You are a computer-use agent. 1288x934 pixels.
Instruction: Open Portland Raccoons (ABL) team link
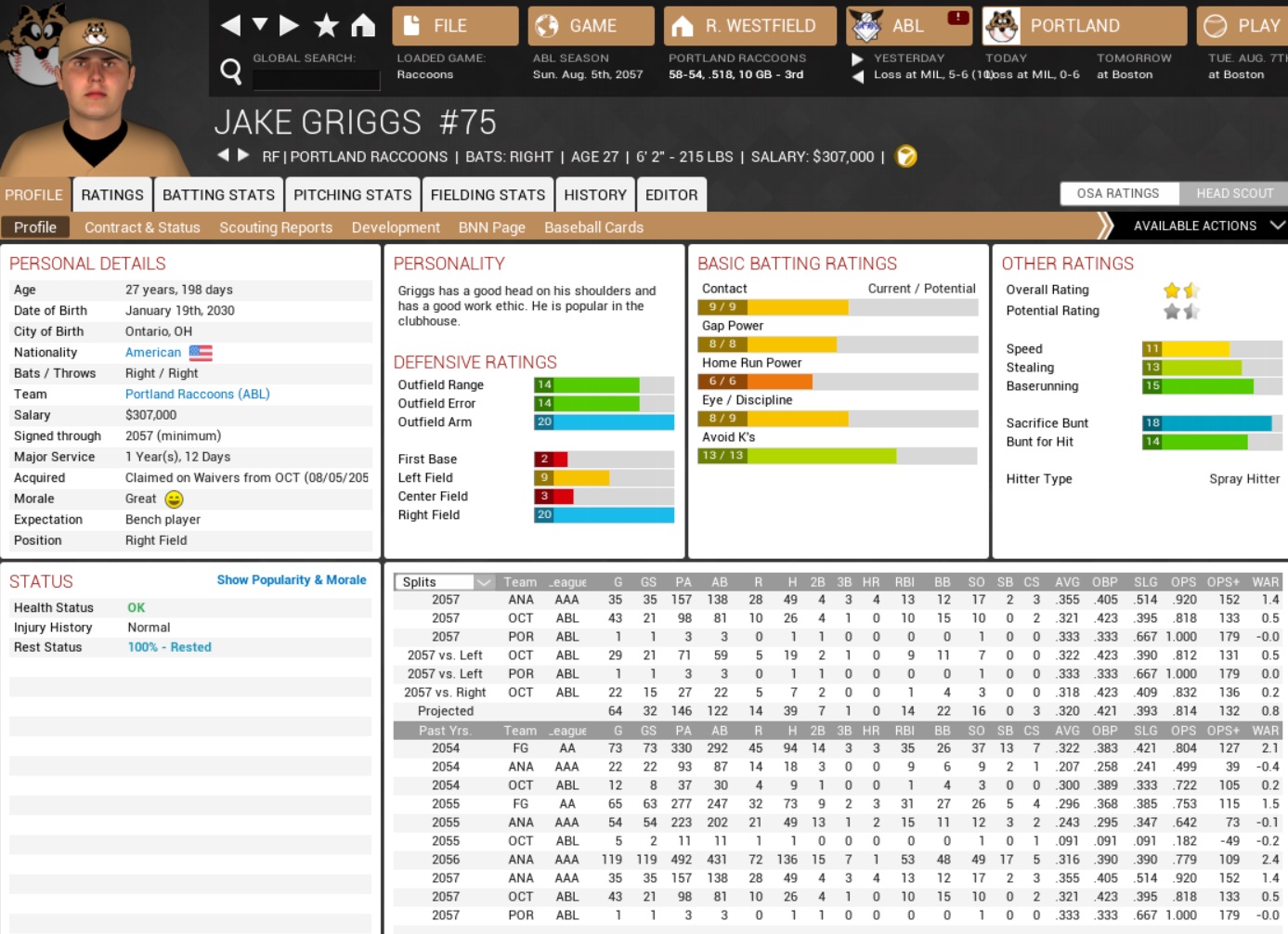[197, 394]
